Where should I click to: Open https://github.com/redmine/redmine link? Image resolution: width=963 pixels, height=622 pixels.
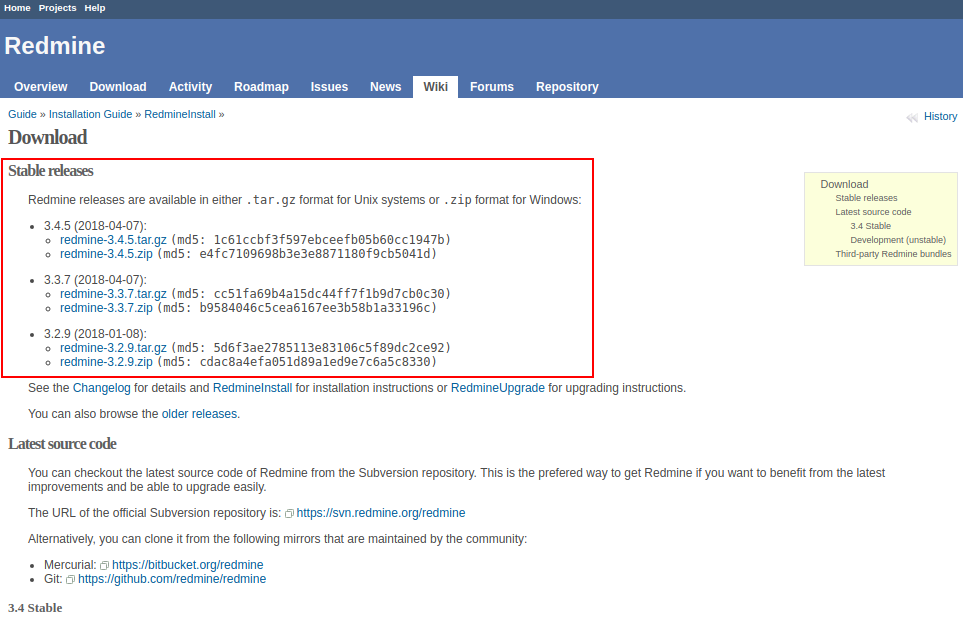pos(172,579)
